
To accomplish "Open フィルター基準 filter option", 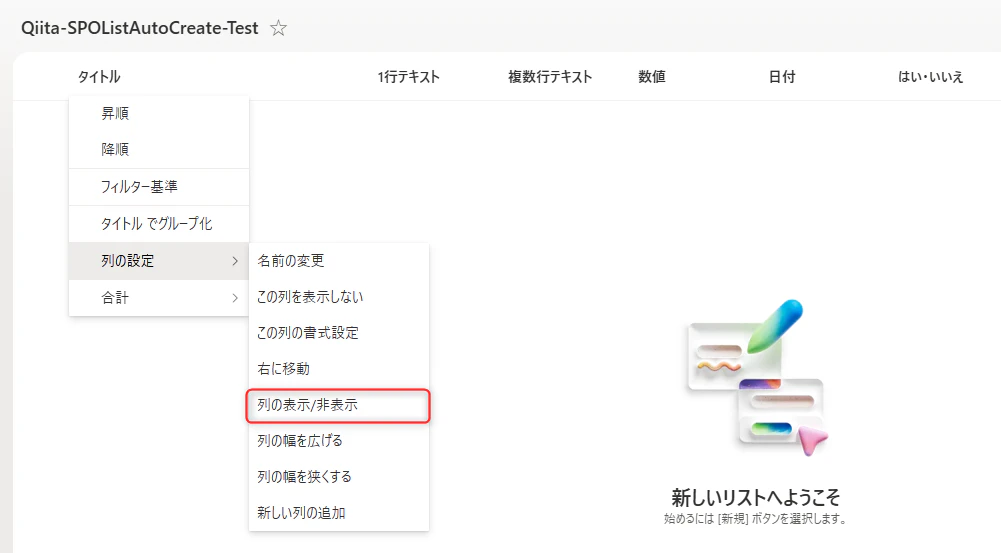I will (158, 187).
